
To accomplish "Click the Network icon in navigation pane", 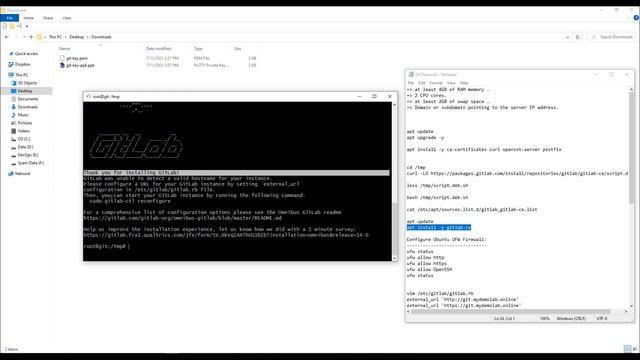I will coord(11,174).
